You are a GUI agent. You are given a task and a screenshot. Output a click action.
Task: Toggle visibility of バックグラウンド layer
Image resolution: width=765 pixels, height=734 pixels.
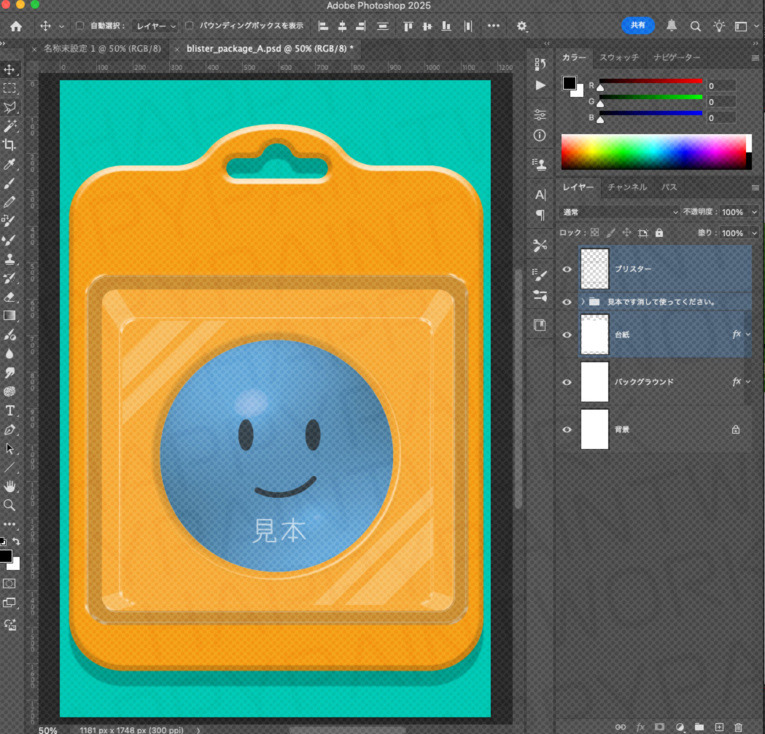tap(567, 382)
